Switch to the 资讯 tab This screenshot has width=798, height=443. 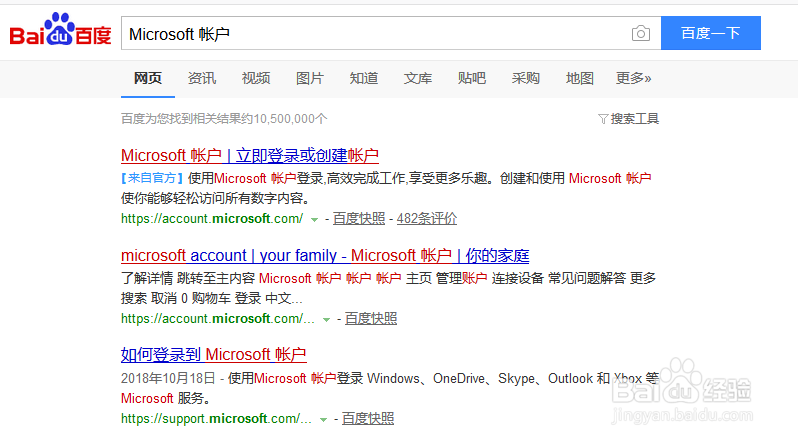coord(202,78)
